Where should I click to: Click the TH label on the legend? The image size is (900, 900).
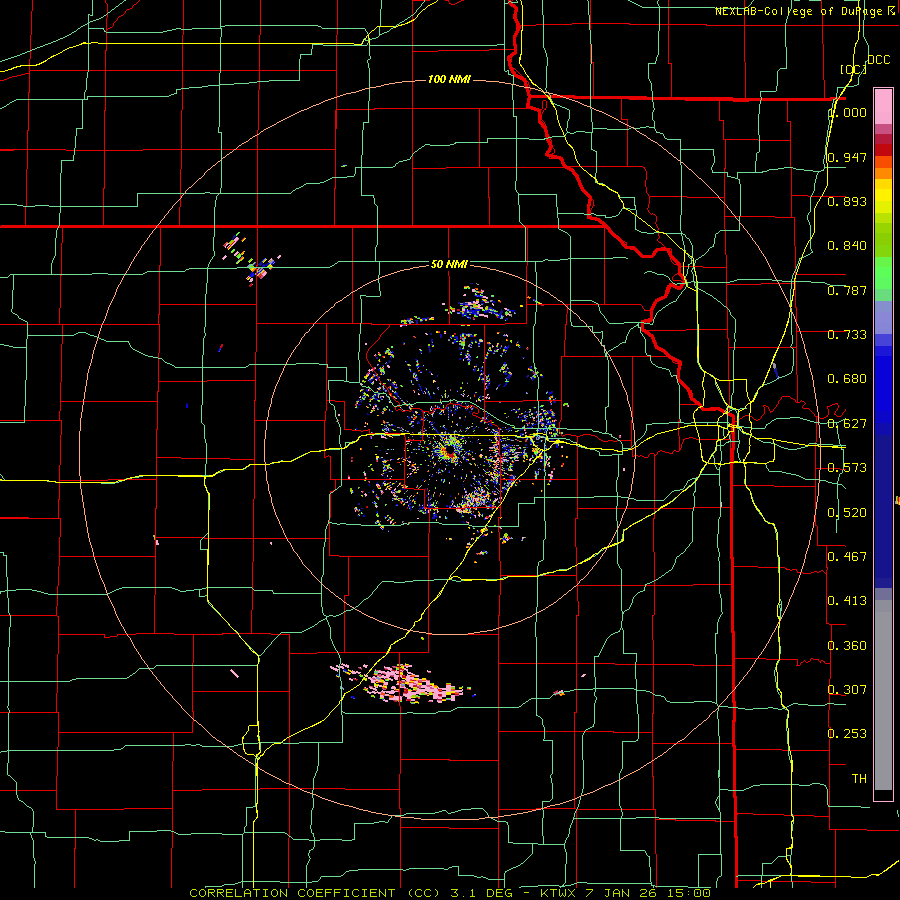(859, 779)
